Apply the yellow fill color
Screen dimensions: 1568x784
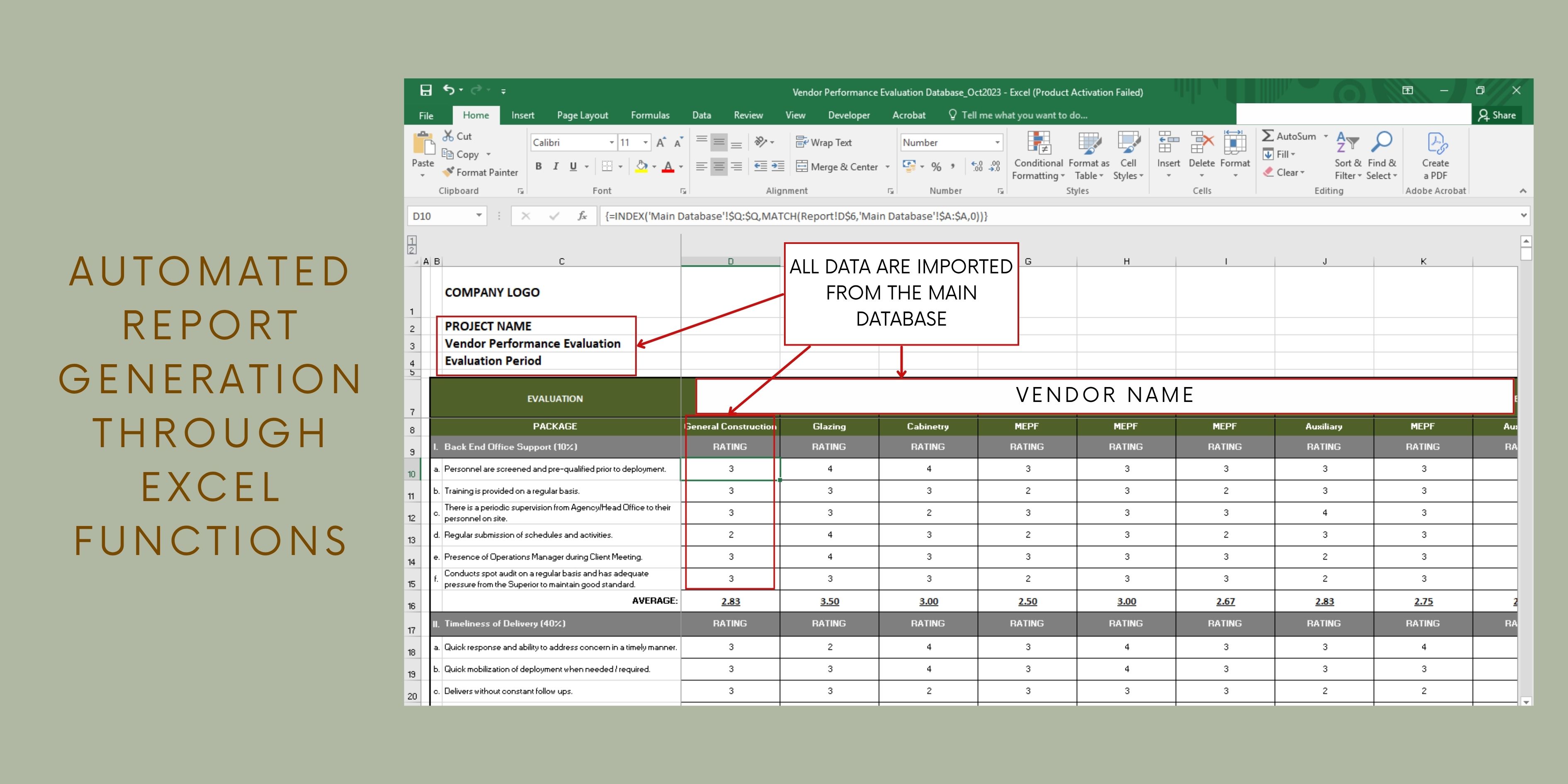641,166
